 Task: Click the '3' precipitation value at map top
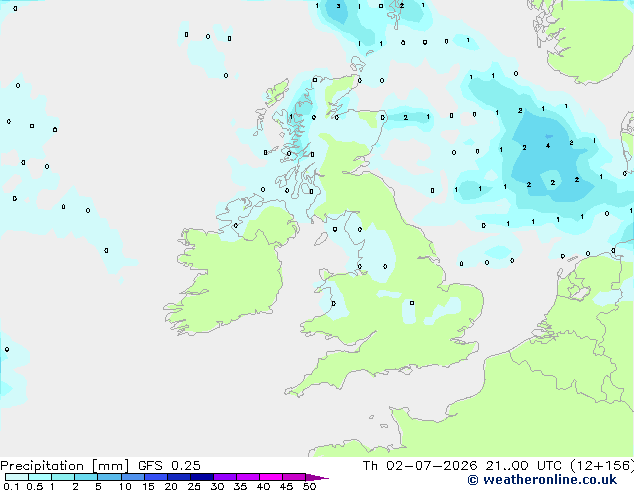(338, 6)
